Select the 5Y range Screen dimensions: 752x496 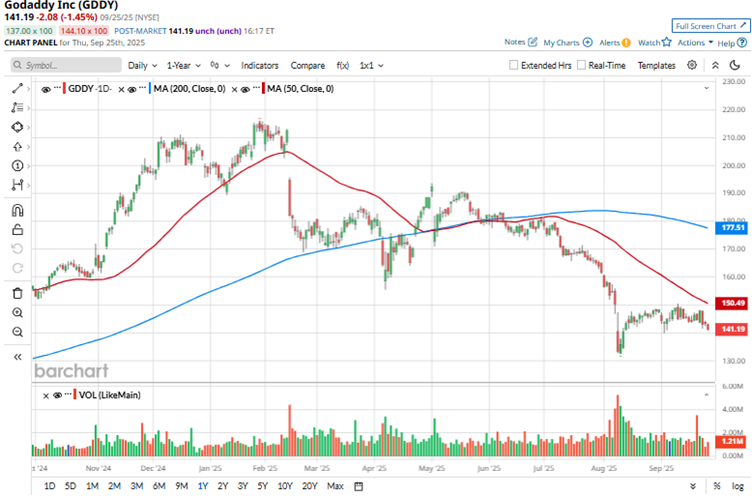pyautogui.click(x=262, y=486)
